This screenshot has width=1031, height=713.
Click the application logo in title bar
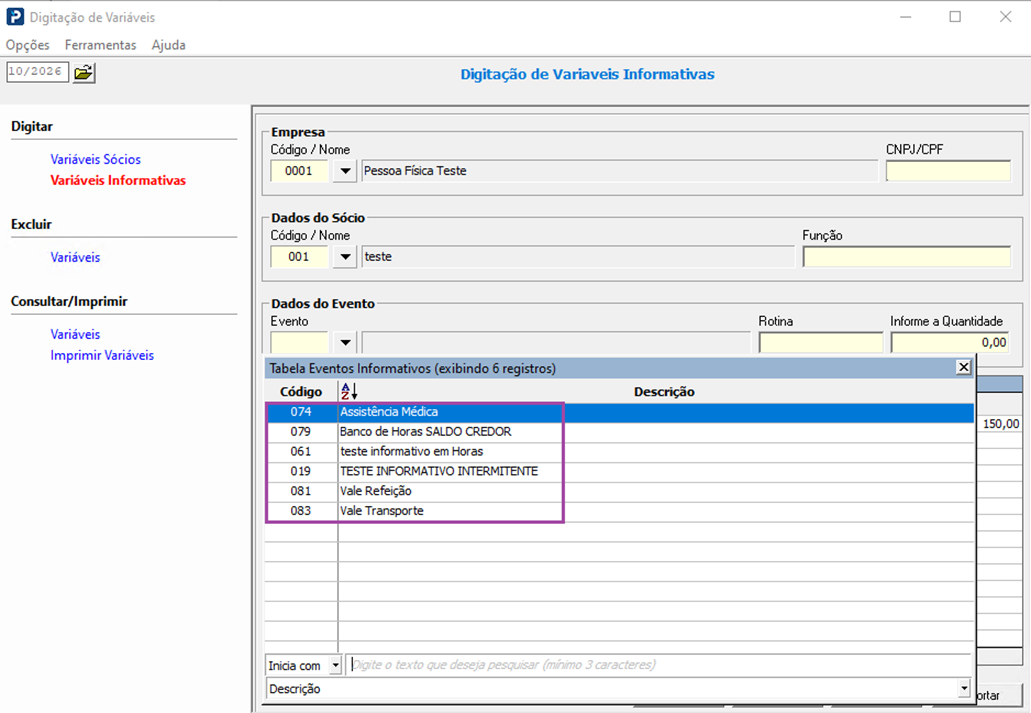pyautogui.click(x=14, y=16)
